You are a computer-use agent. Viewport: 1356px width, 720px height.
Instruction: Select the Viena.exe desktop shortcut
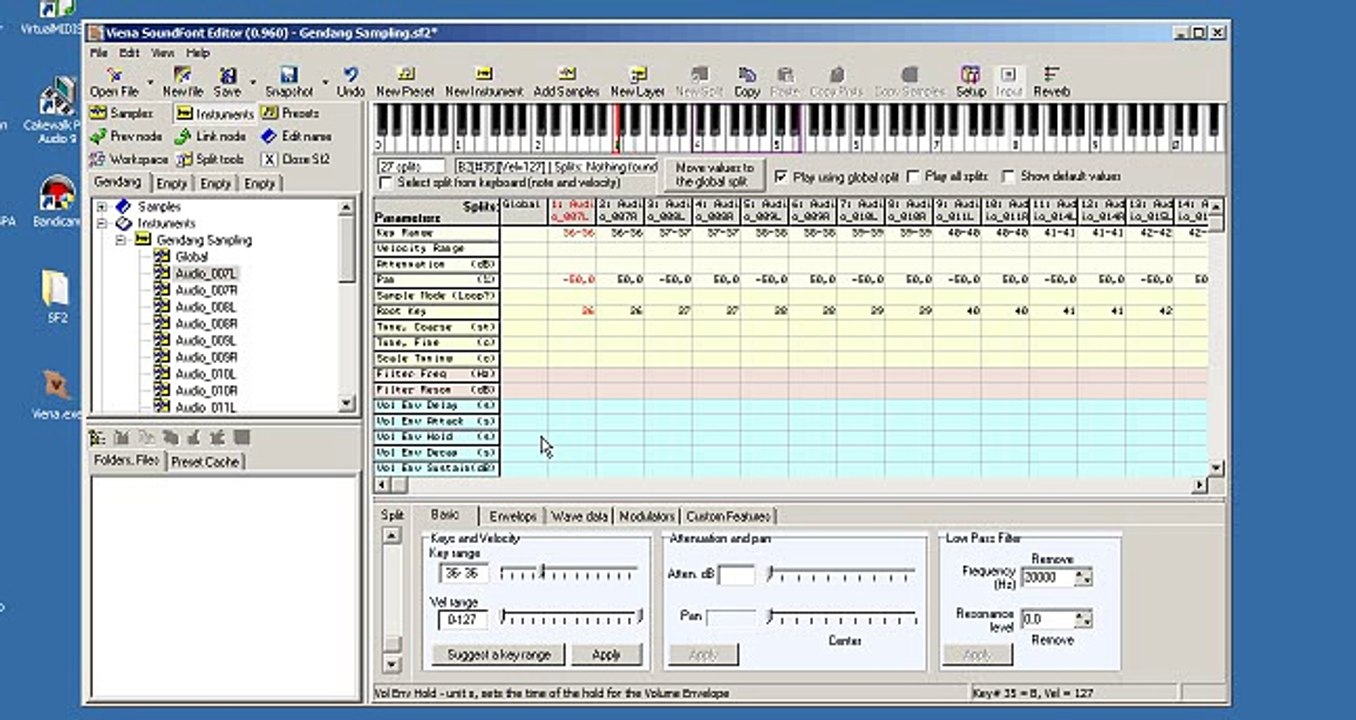point(57,394)
